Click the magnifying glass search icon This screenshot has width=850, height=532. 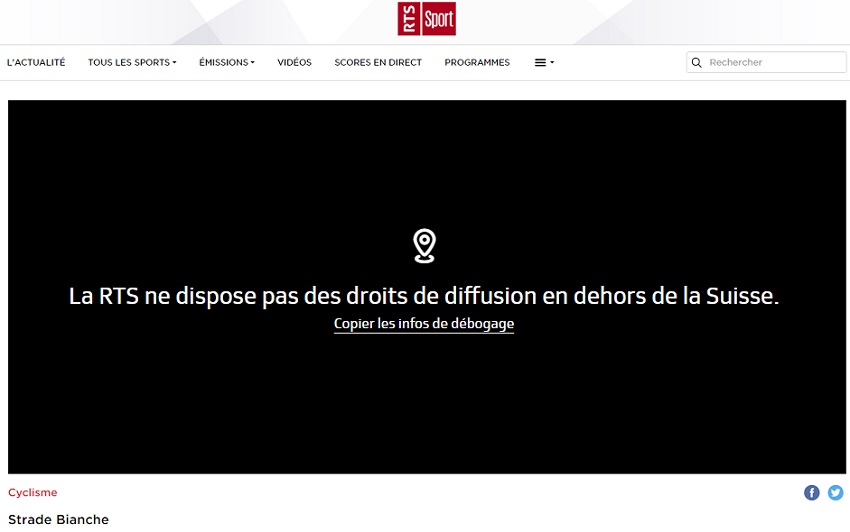click(x=696, y=62)
